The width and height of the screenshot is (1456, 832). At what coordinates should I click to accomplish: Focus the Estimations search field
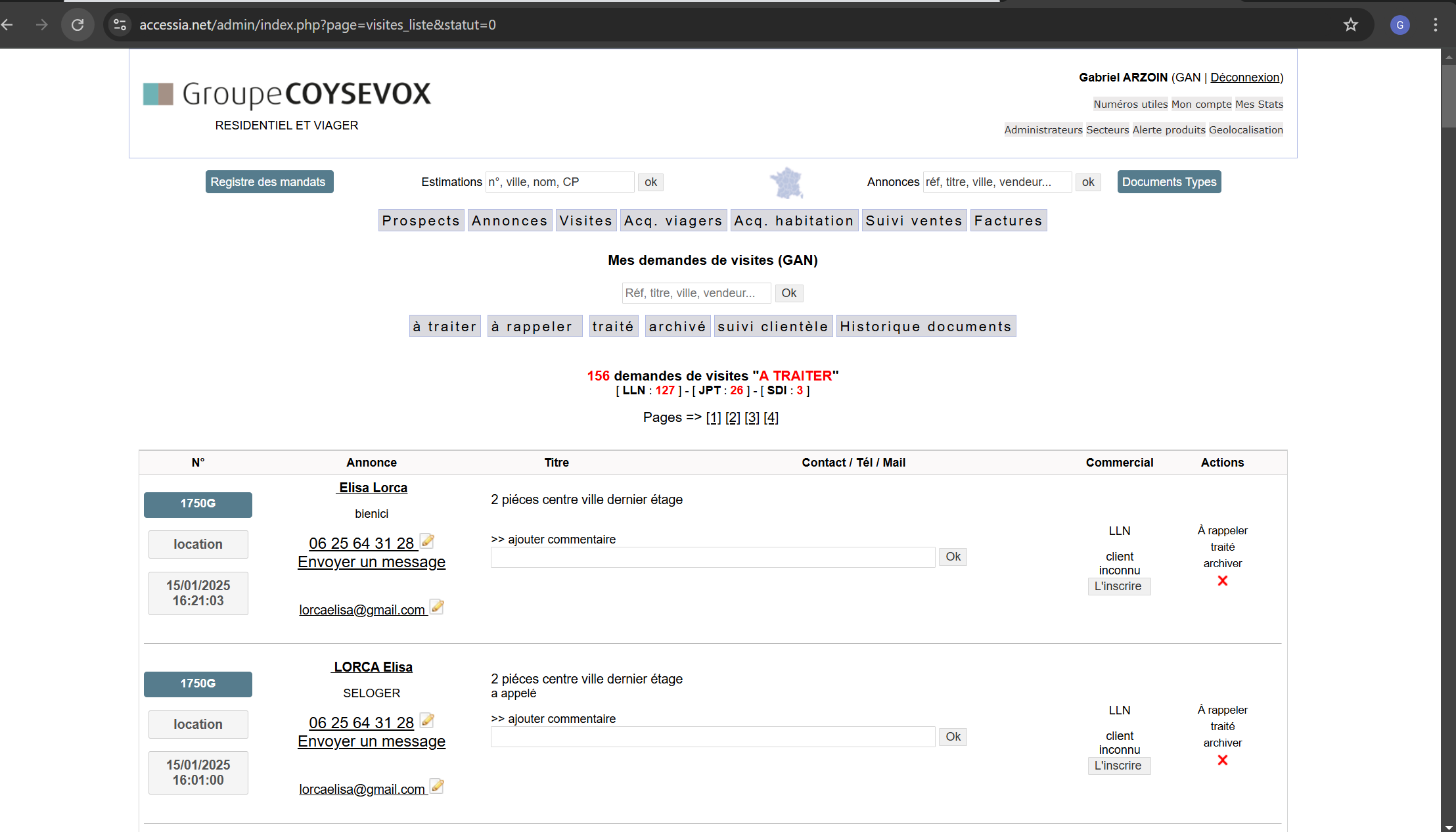[x=559, y=182]
